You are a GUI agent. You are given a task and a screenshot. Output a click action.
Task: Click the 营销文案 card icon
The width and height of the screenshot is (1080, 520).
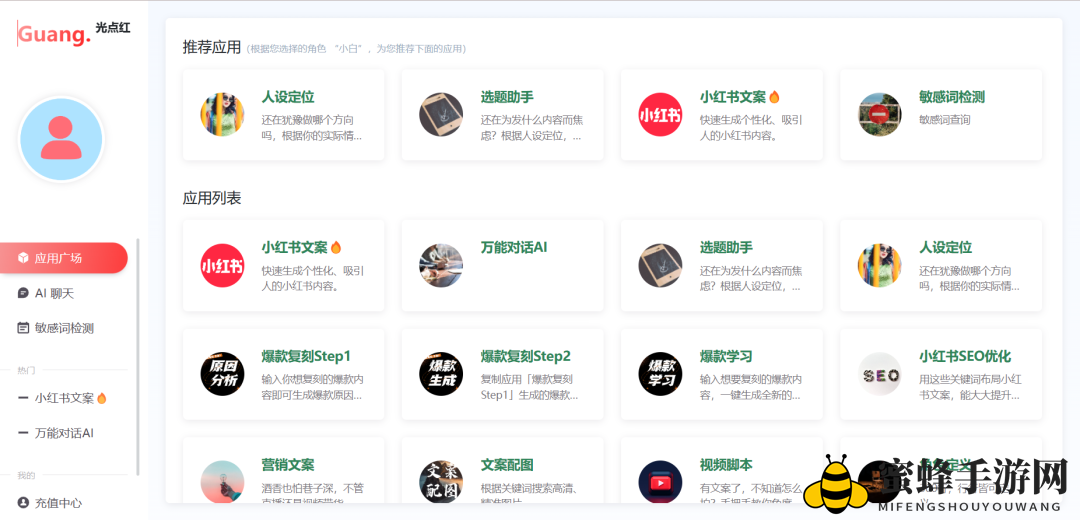point(222,482)
